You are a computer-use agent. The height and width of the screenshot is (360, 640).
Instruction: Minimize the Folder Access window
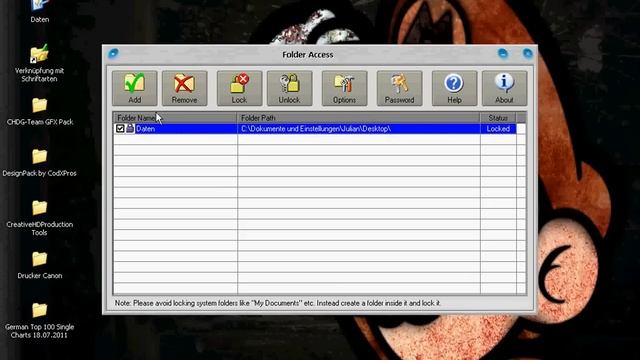503,53
